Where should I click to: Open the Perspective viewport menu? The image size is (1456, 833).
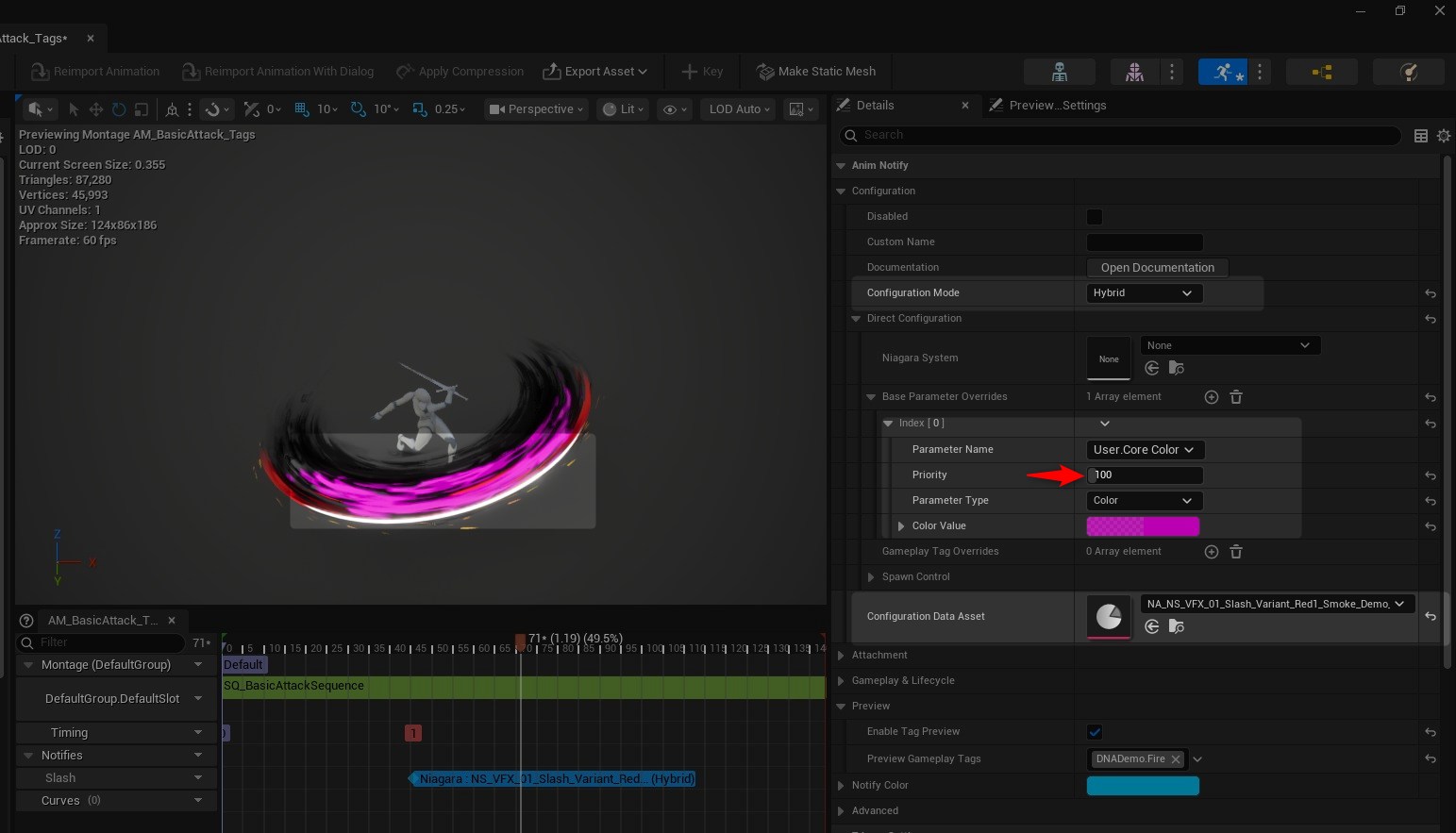click(536, 109)
